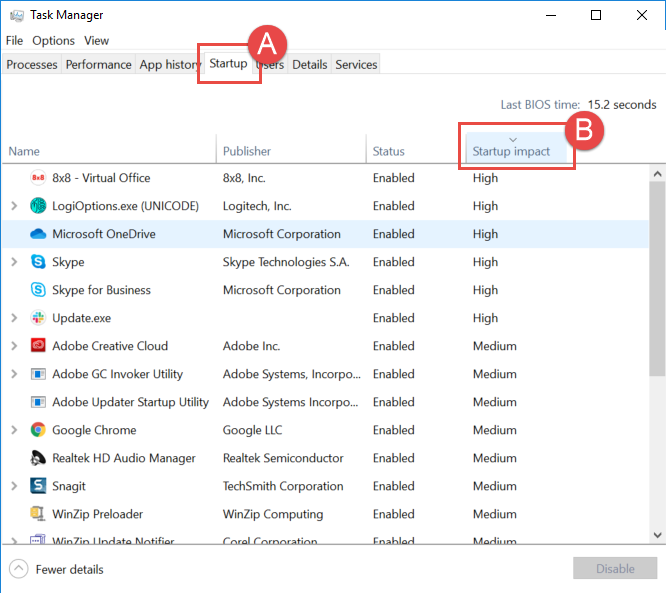
Task: Open the View menu
Action: point(96,41)
